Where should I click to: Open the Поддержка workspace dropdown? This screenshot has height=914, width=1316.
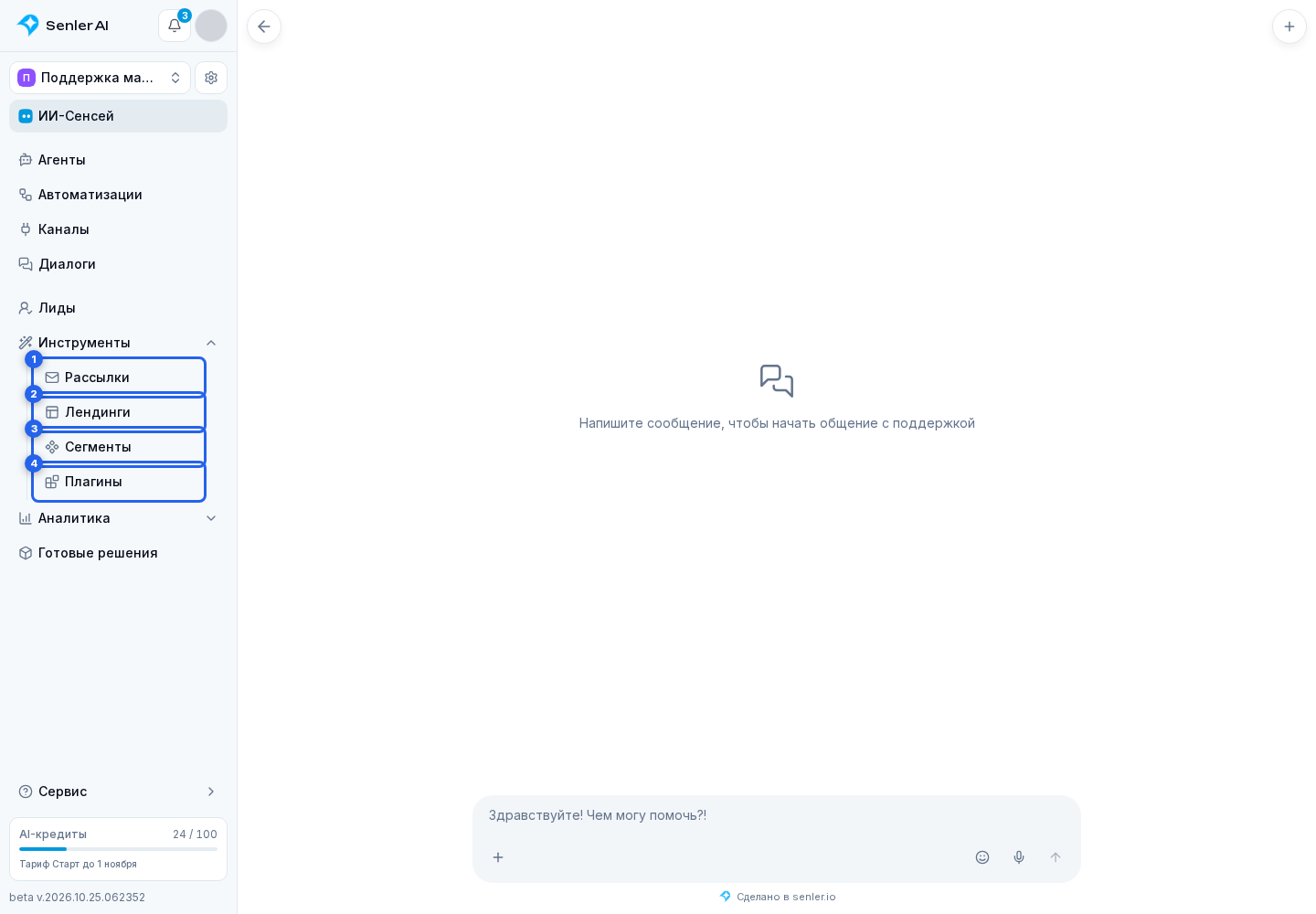click(100, 78)
